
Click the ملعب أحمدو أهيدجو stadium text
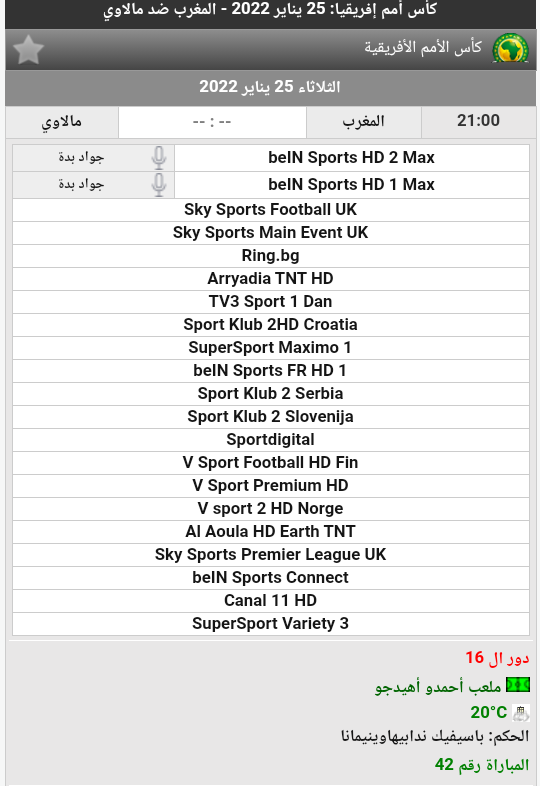438,686
